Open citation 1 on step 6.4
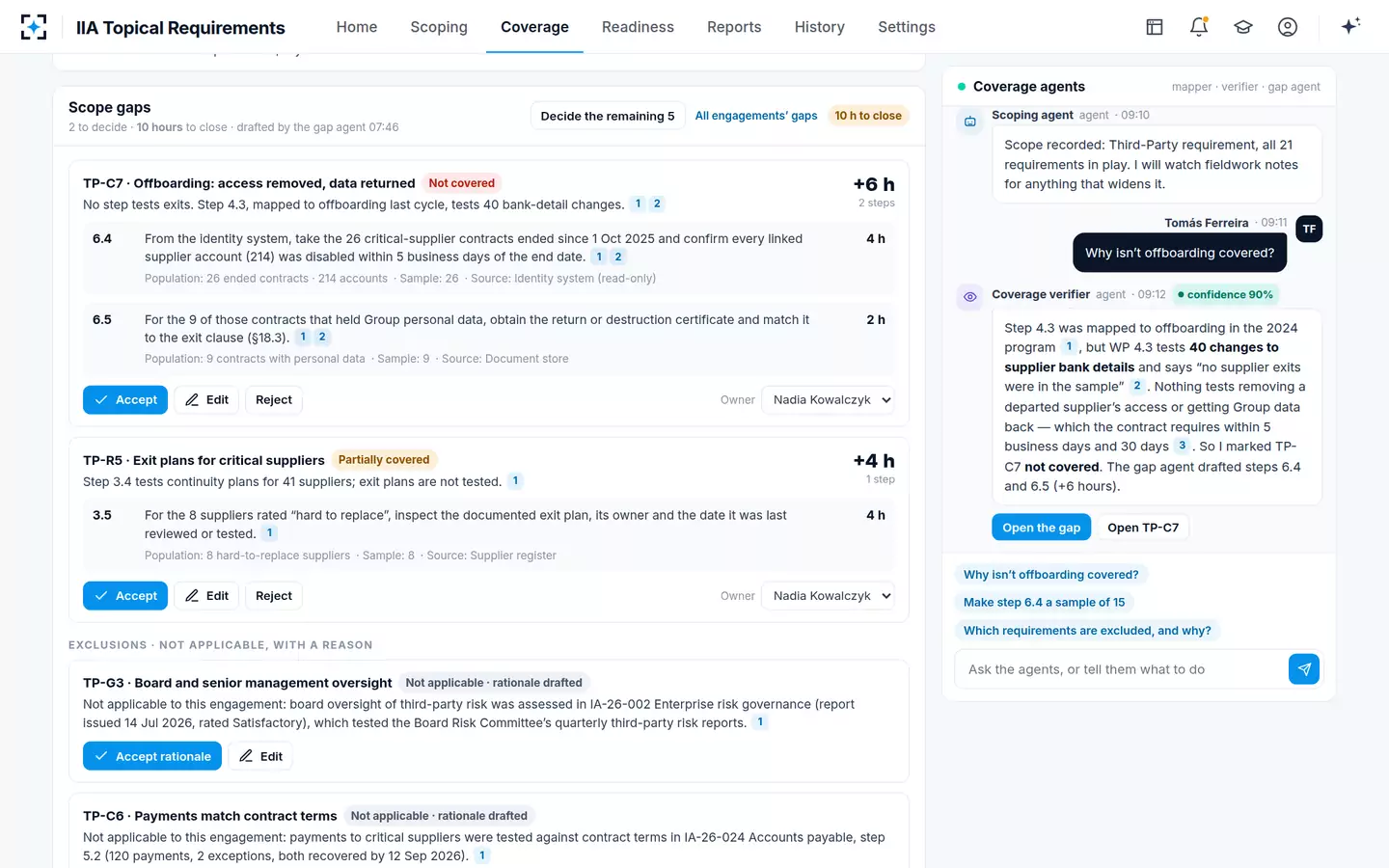 [599, 257]
